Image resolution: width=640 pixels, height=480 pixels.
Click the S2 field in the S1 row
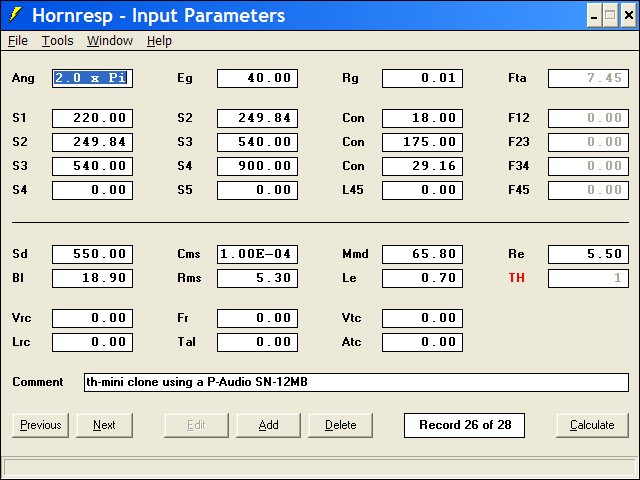pyautogui.click(x=258, y=118)
